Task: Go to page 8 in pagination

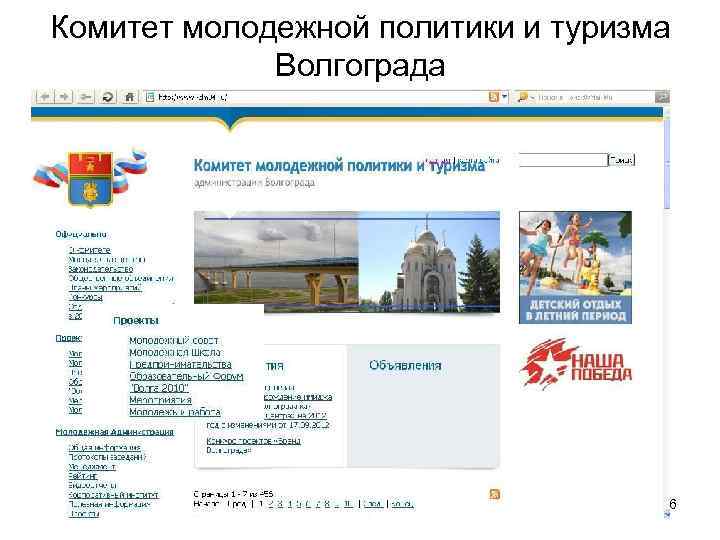Action: (x=327, y=504)
